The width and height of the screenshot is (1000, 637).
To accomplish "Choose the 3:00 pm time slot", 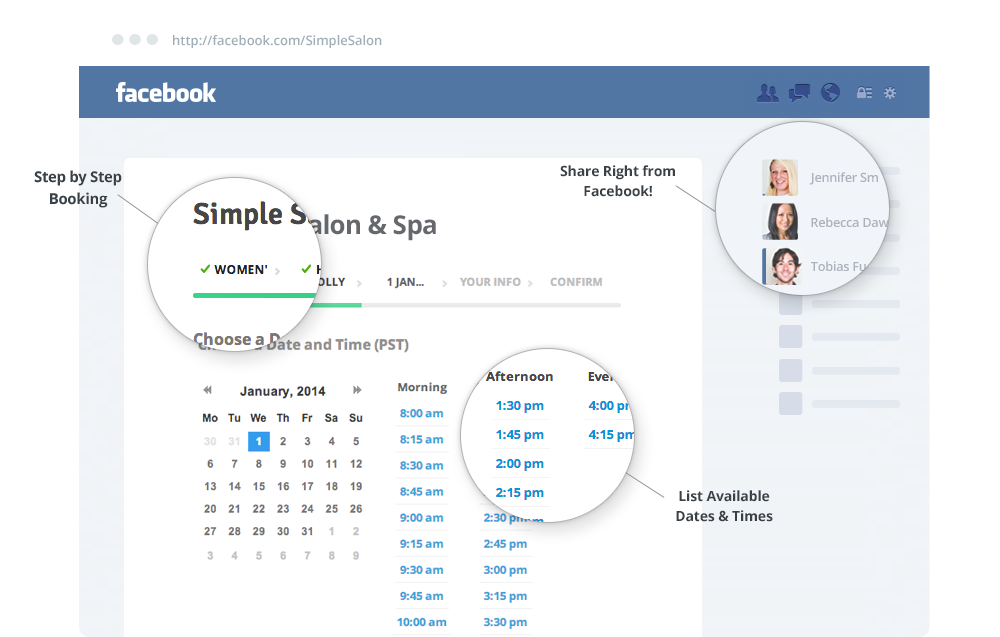I will pos(505,570).
